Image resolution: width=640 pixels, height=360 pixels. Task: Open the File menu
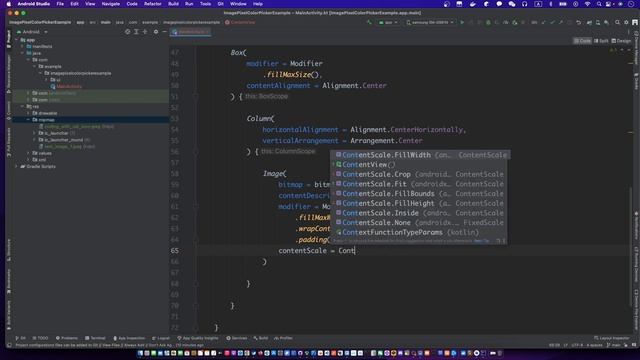click(x=60, y=4)
